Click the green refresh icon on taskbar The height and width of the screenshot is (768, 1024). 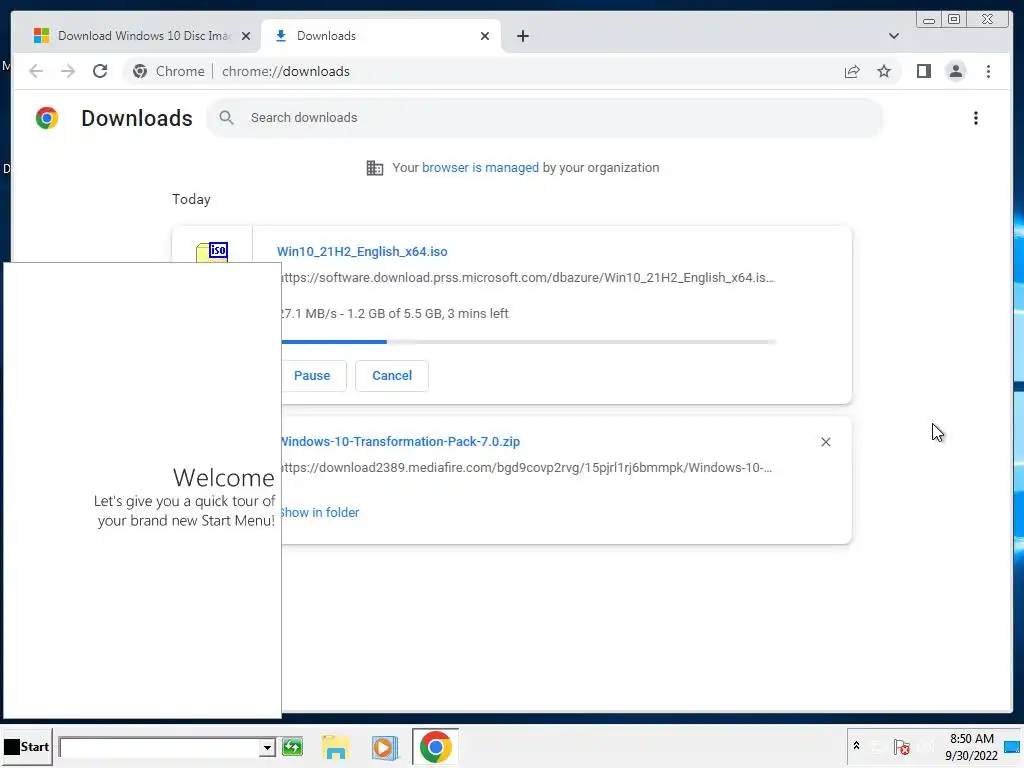(293, 747)
